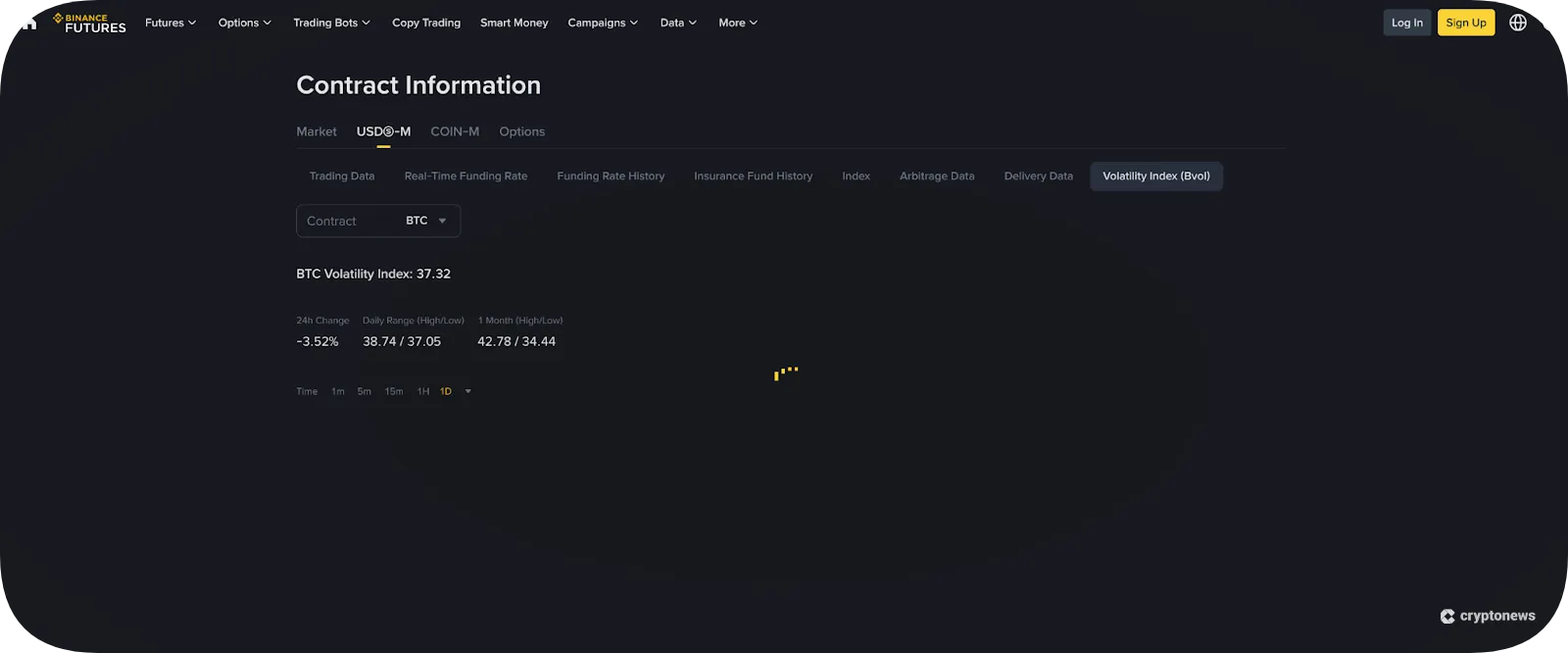1568x653 pixels.
Task: Select the 15m time interval
Action: (x=394, y=391)
